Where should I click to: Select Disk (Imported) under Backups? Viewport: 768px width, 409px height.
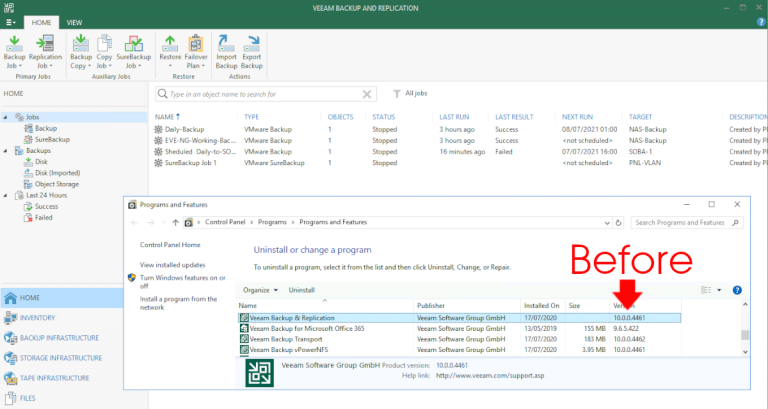point(57,173)
